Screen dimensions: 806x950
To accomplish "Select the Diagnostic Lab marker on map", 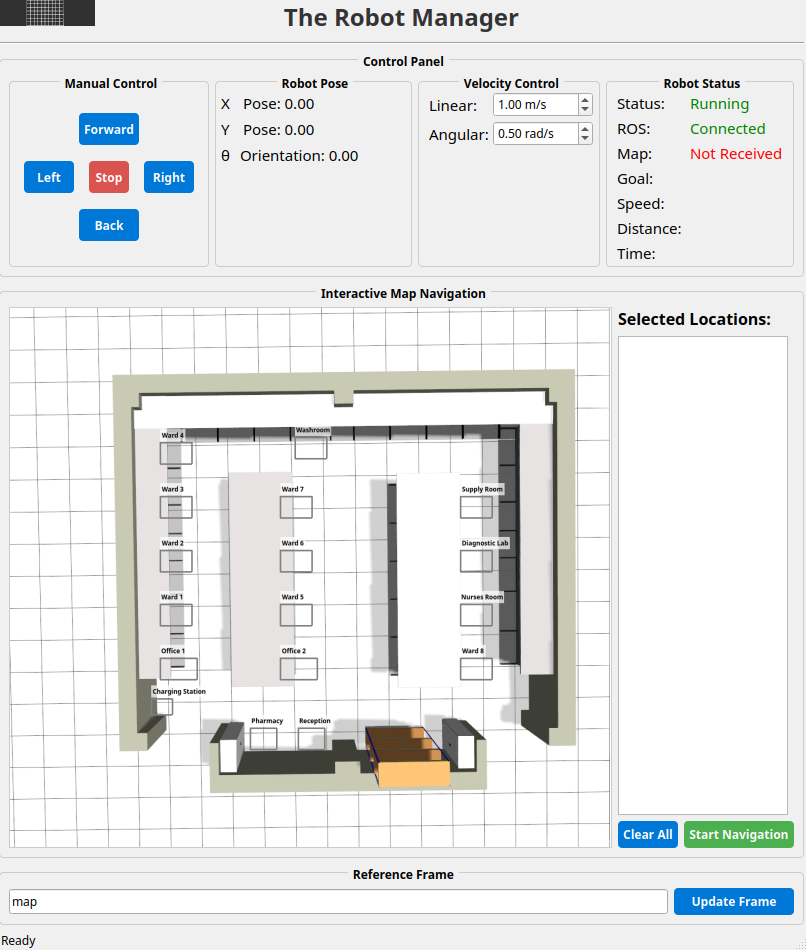I will pos(476,560).
